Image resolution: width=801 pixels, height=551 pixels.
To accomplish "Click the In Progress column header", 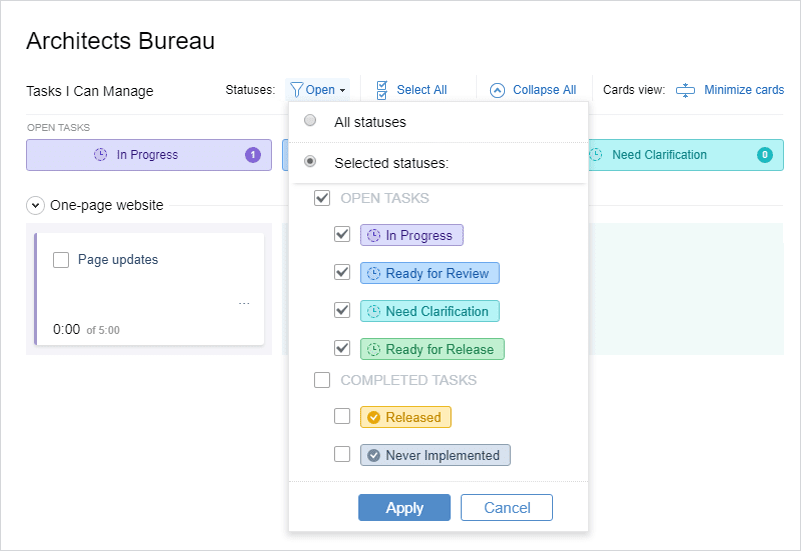I will (149, 155).
